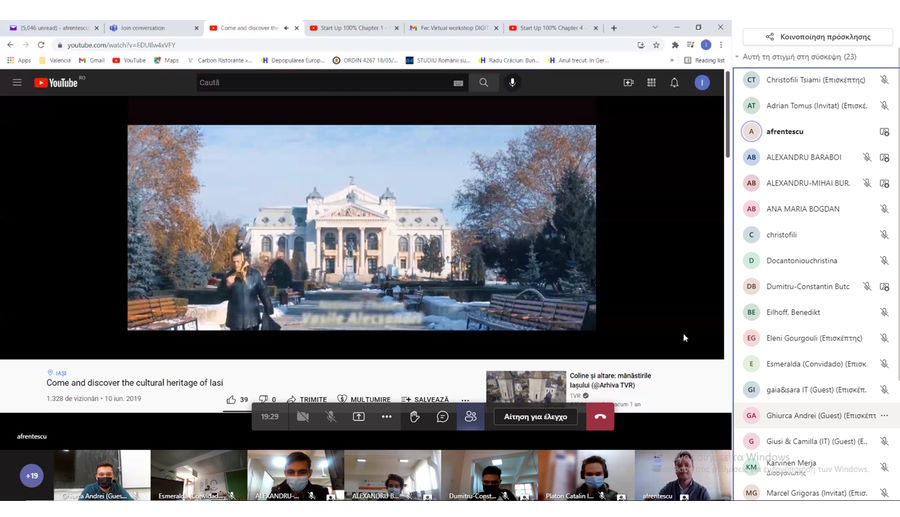Click the raise hand icon
The width and height of the screenshot is (900, 517).
[x=415, y=416]
